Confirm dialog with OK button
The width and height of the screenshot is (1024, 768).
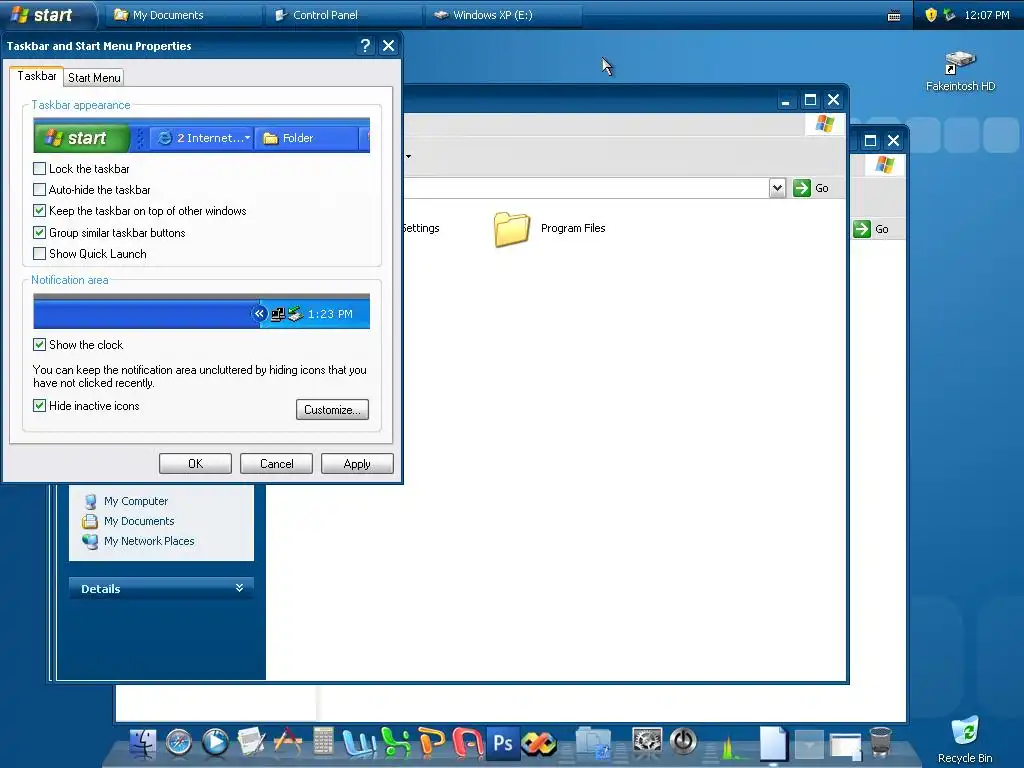[x=195, y=464]
